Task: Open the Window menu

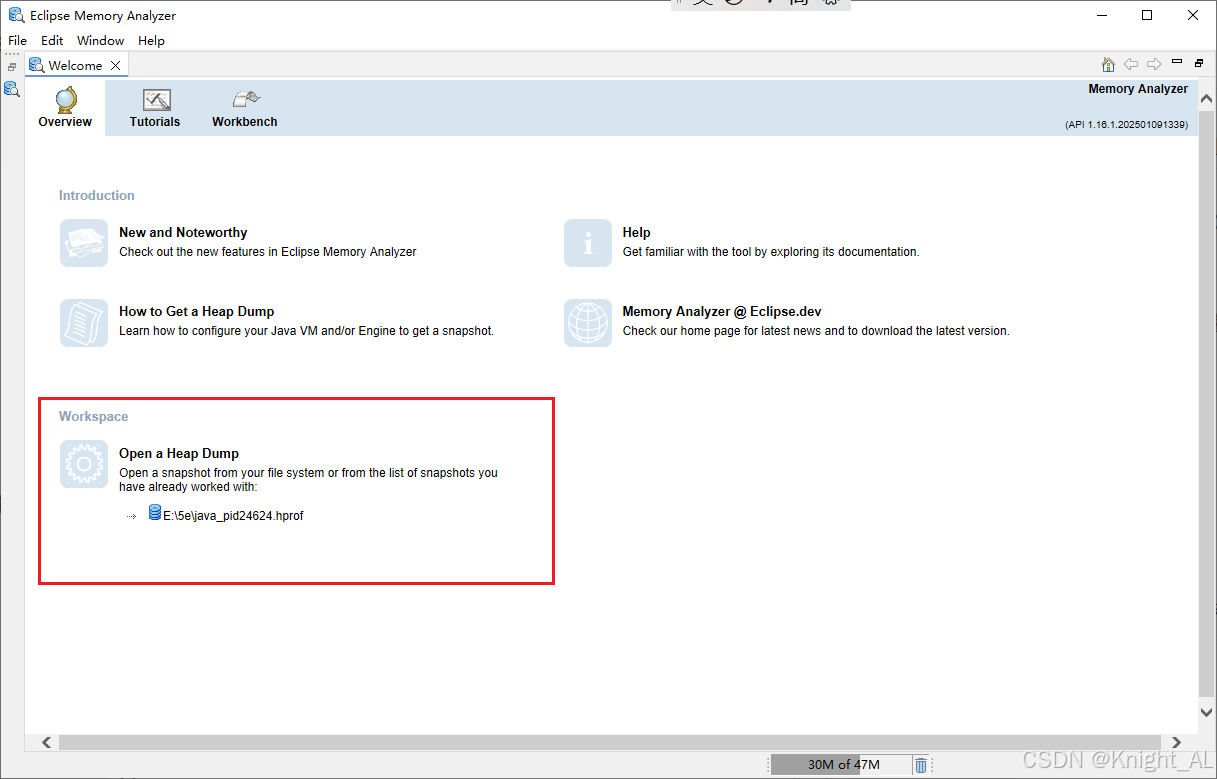Action: coord(101,41)
